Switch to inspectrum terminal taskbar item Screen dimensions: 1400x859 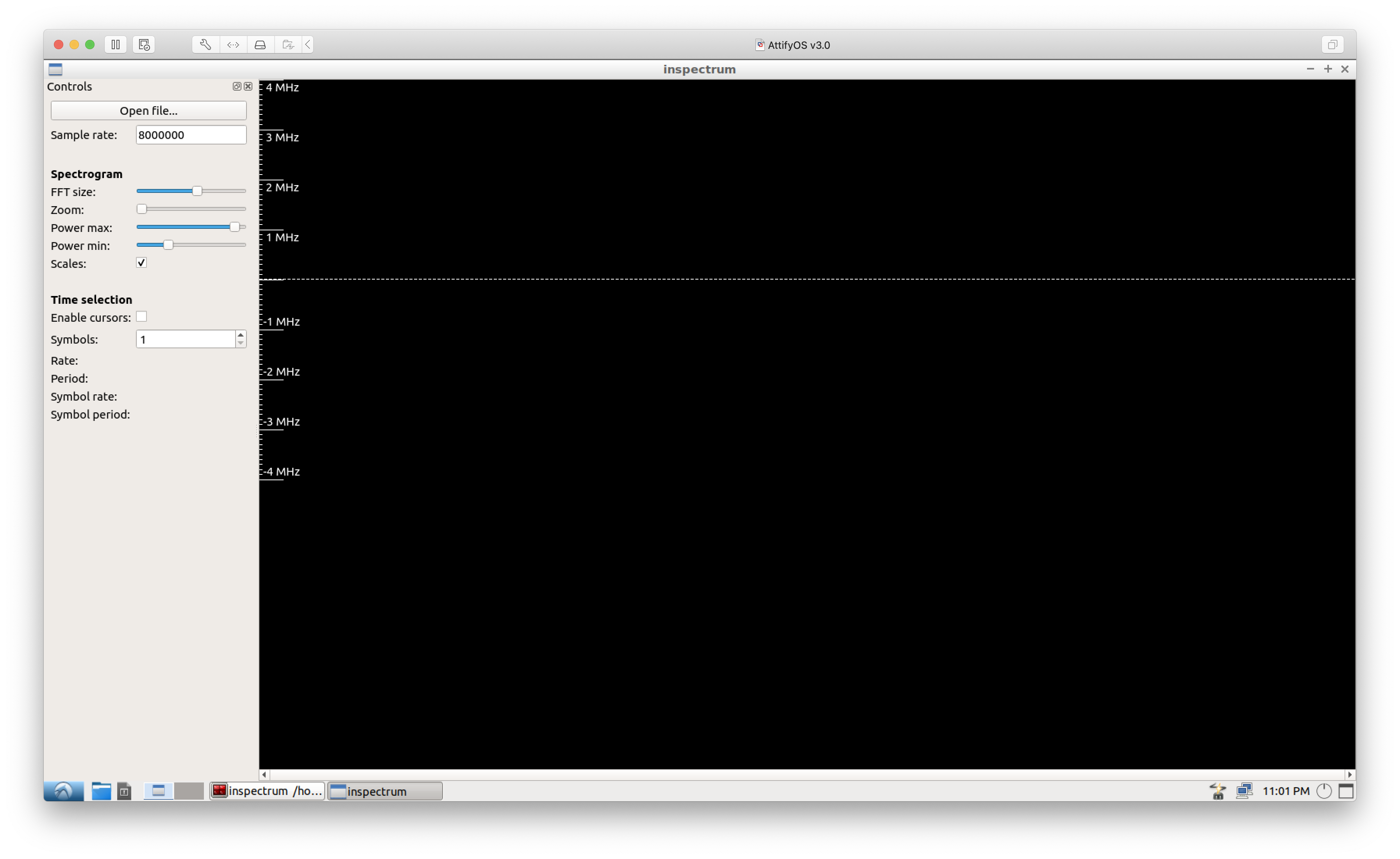tap(267, 791)
